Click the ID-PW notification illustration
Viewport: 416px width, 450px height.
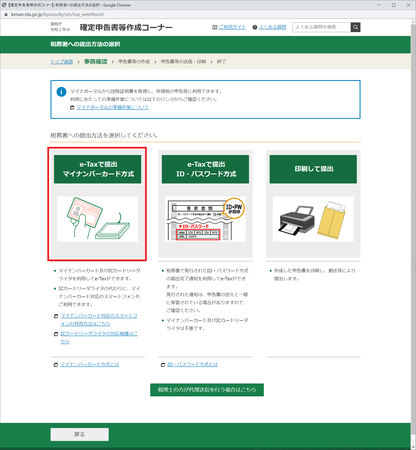pyautogui.click(x=205, y=219)
